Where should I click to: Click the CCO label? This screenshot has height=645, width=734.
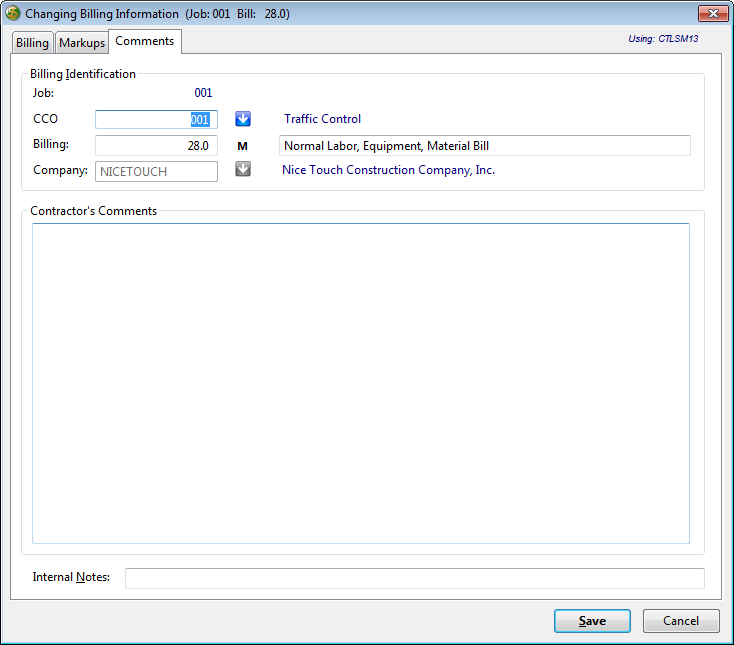pos(45,119)
